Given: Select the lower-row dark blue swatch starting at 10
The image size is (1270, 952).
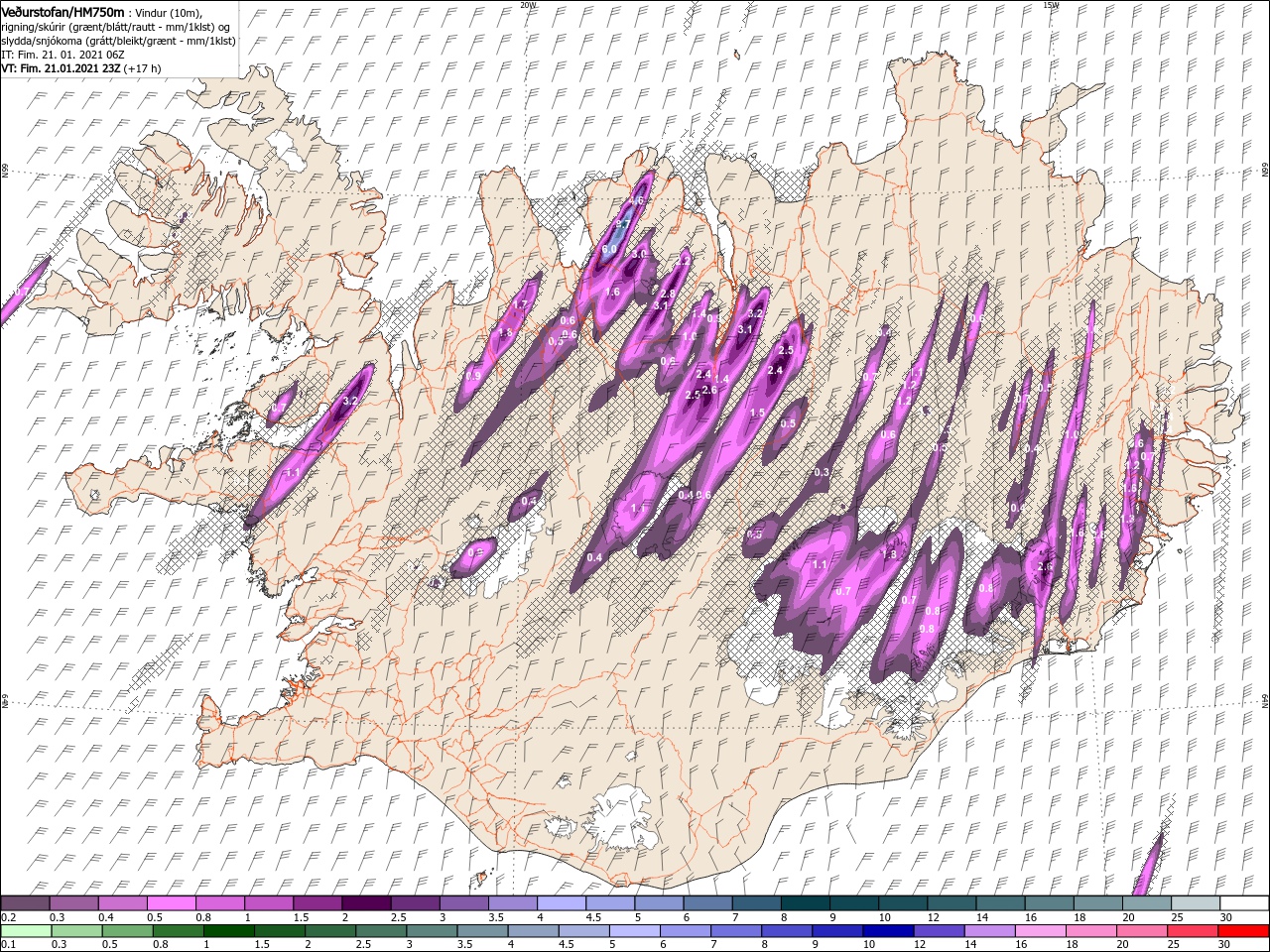Looking at the screenshot, I should click(887, 930).
